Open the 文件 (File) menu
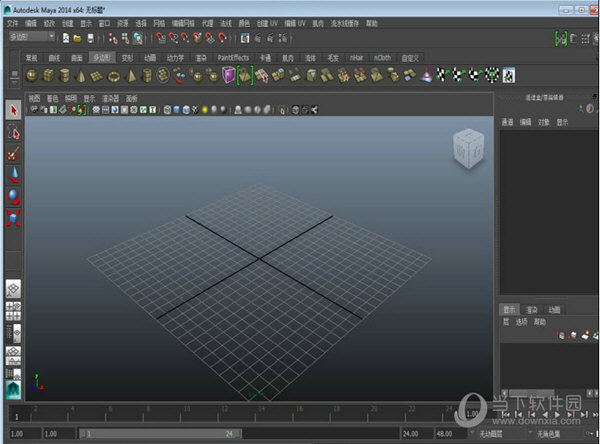Viewport: 600px width, 444px height. coord(12,23)
